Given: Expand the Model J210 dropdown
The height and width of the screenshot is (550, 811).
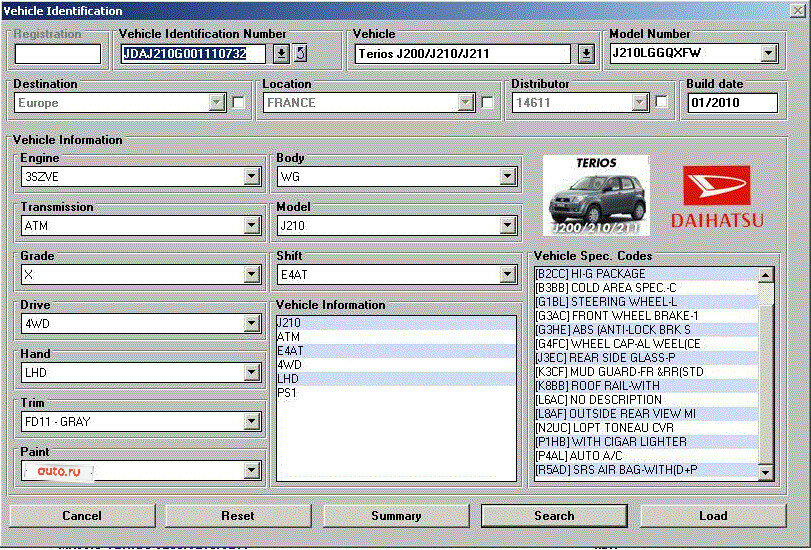Looking at the screenshot, I should (507, 226).
